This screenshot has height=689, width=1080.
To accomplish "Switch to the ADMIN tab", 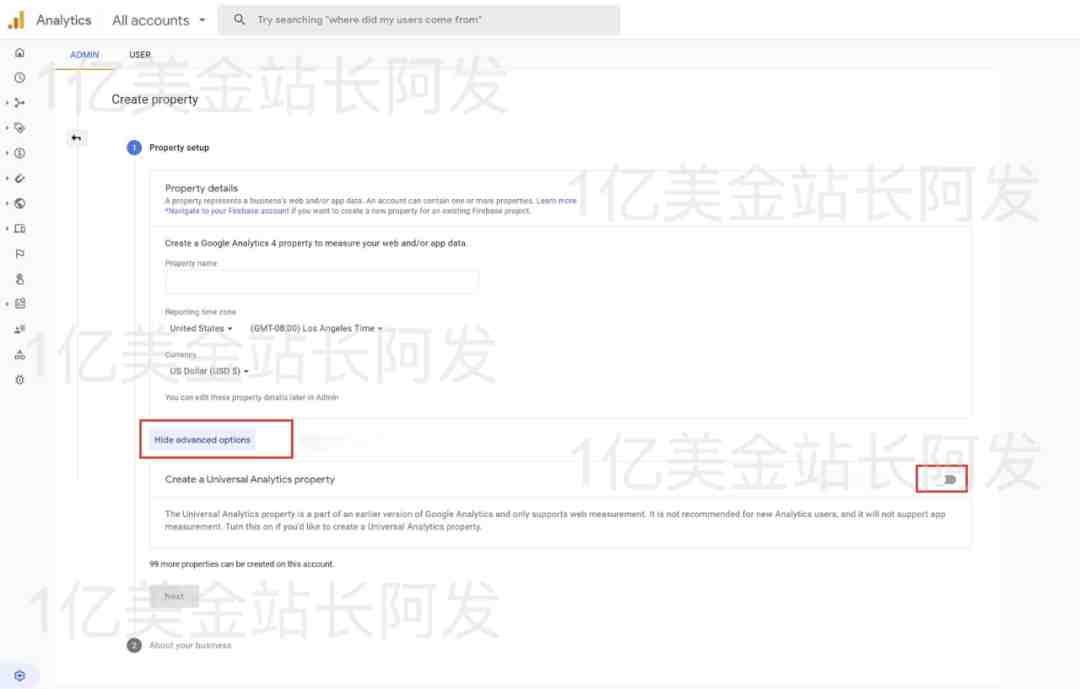I will tap(84, 54).
